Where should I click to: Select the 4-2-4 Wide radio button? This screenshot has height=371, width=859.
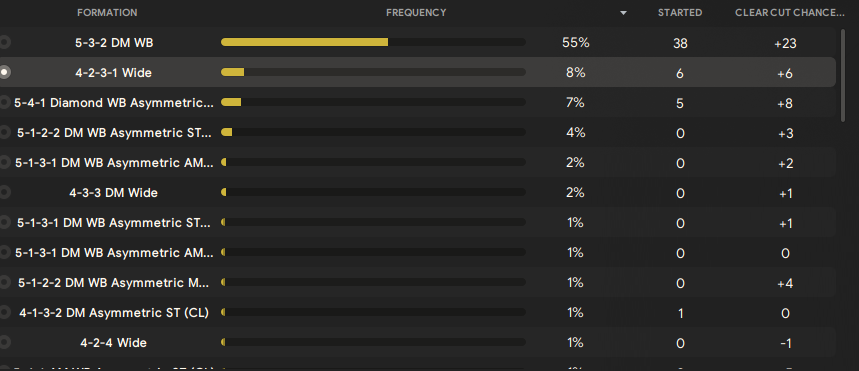click(4, 343)
